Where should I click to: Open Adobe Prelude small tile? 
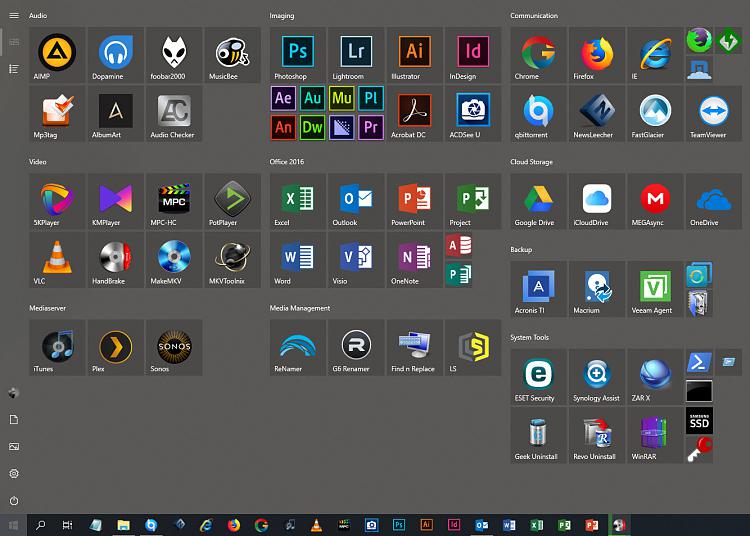(x=371, y=98)
